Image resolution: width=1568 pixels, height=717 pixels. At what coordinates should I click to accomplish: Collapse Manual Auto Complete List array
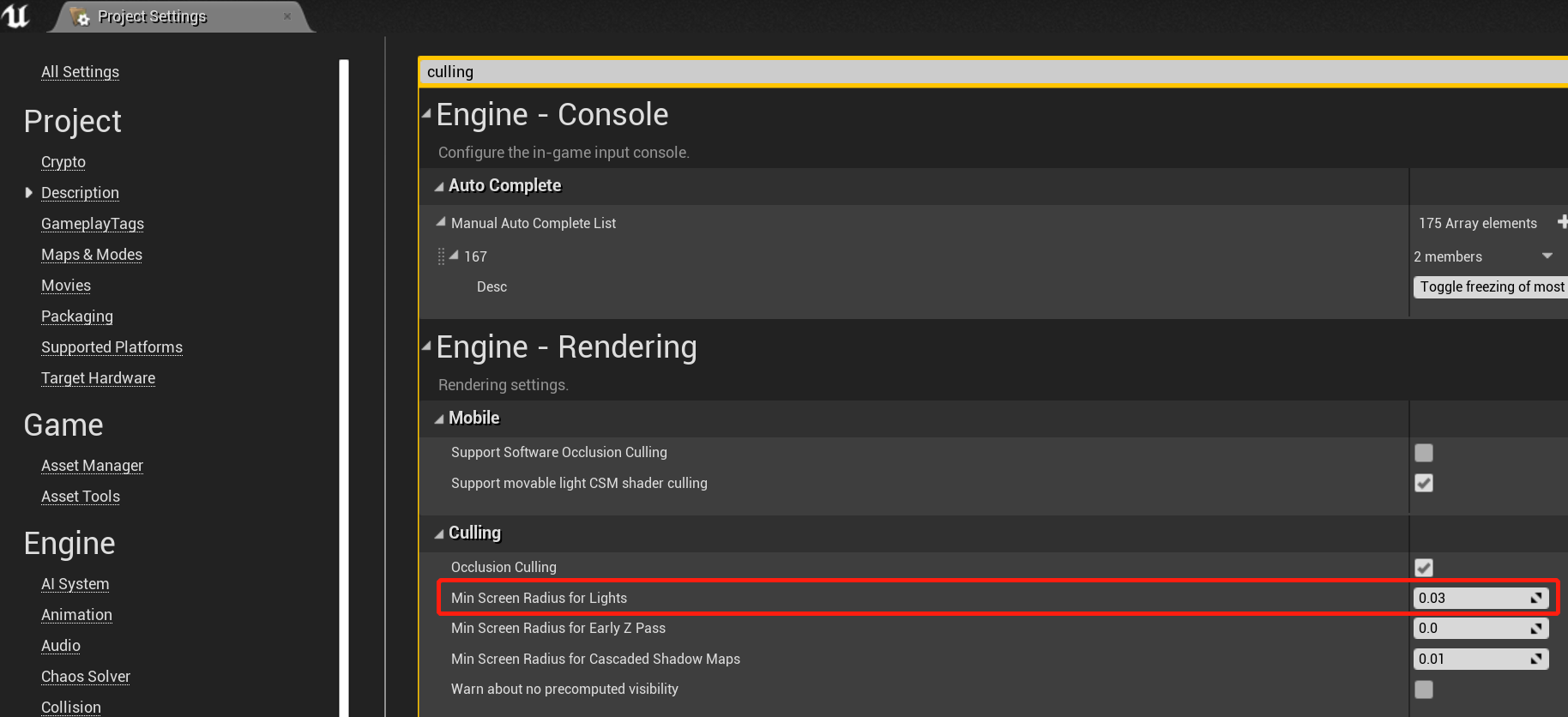[441, 221]
